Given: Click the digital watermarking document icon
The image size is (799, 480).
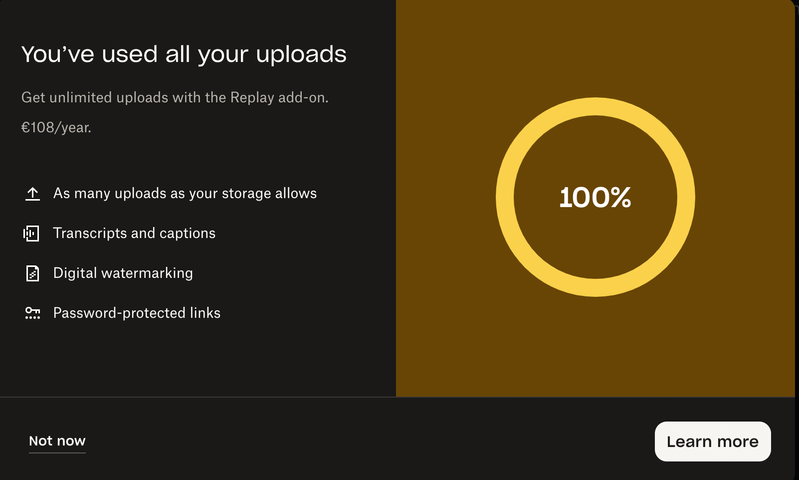Looking at the screenshot, I should click(x=32, y=273).
